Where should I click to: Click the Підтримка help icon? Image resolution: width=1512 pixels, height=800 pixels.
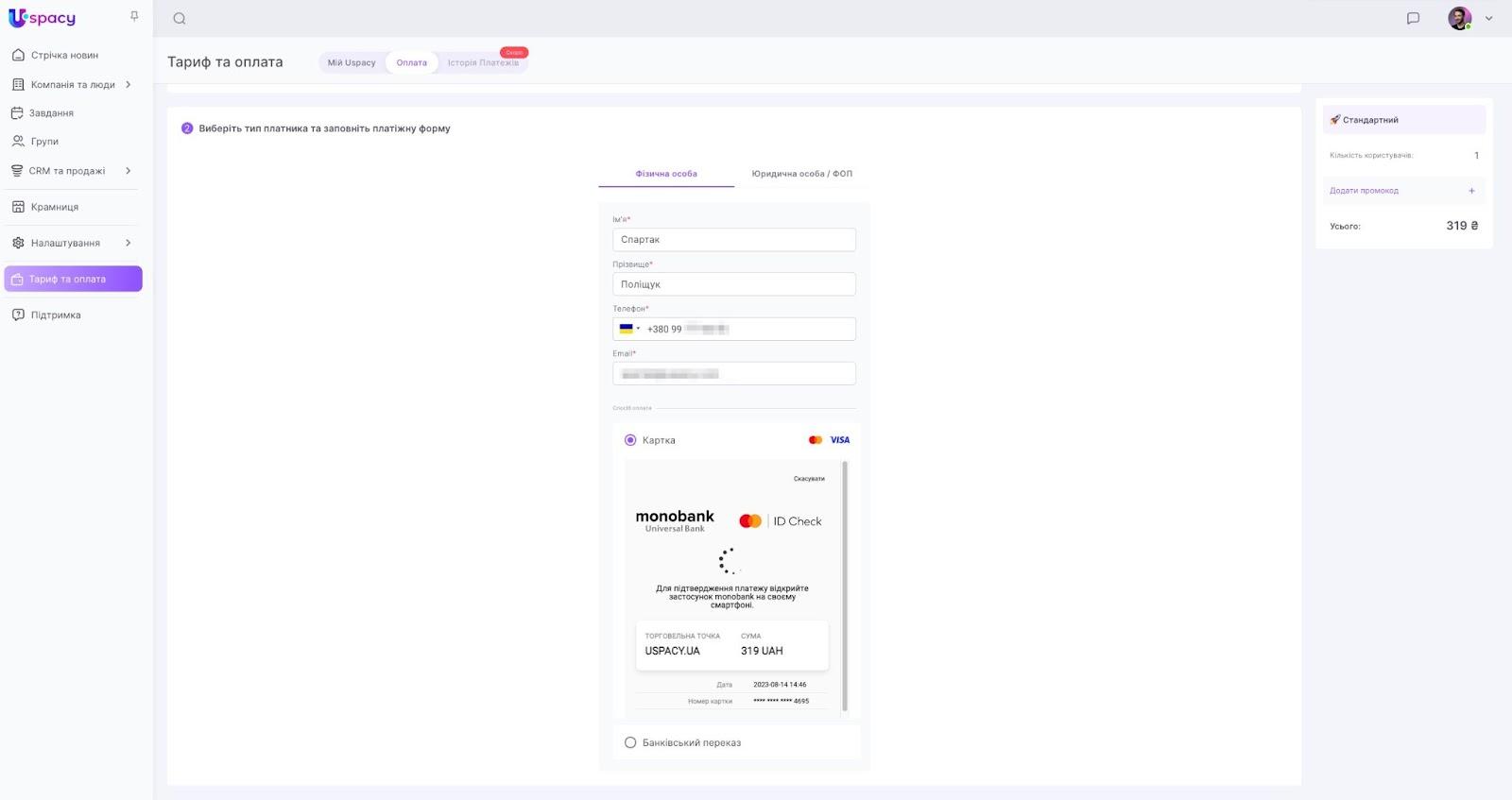click(x=18, y=315)
